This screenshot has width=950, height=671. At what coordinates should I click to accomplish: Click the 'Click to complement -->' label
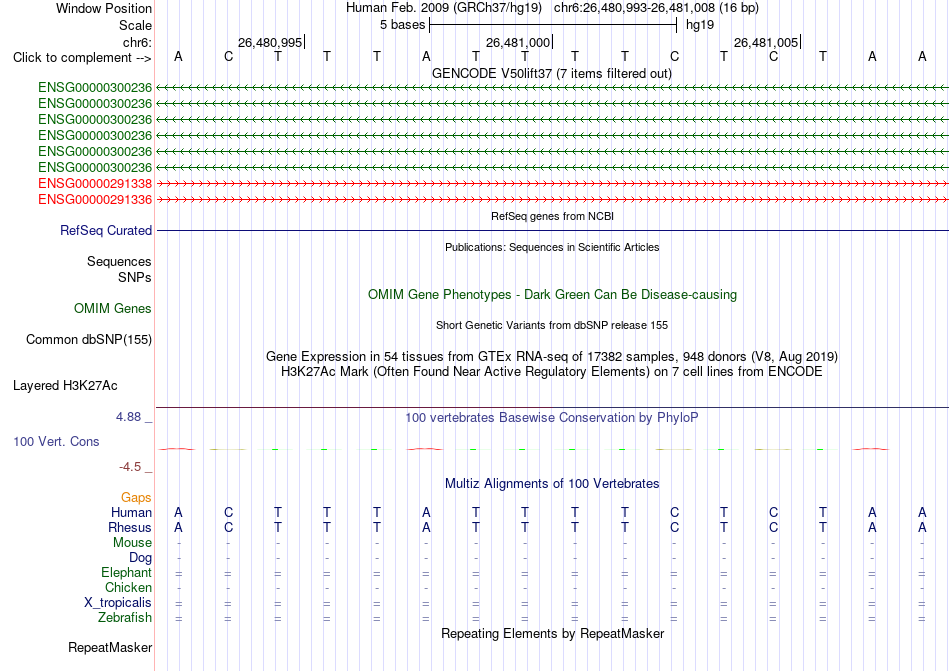(x=82, y=58)
